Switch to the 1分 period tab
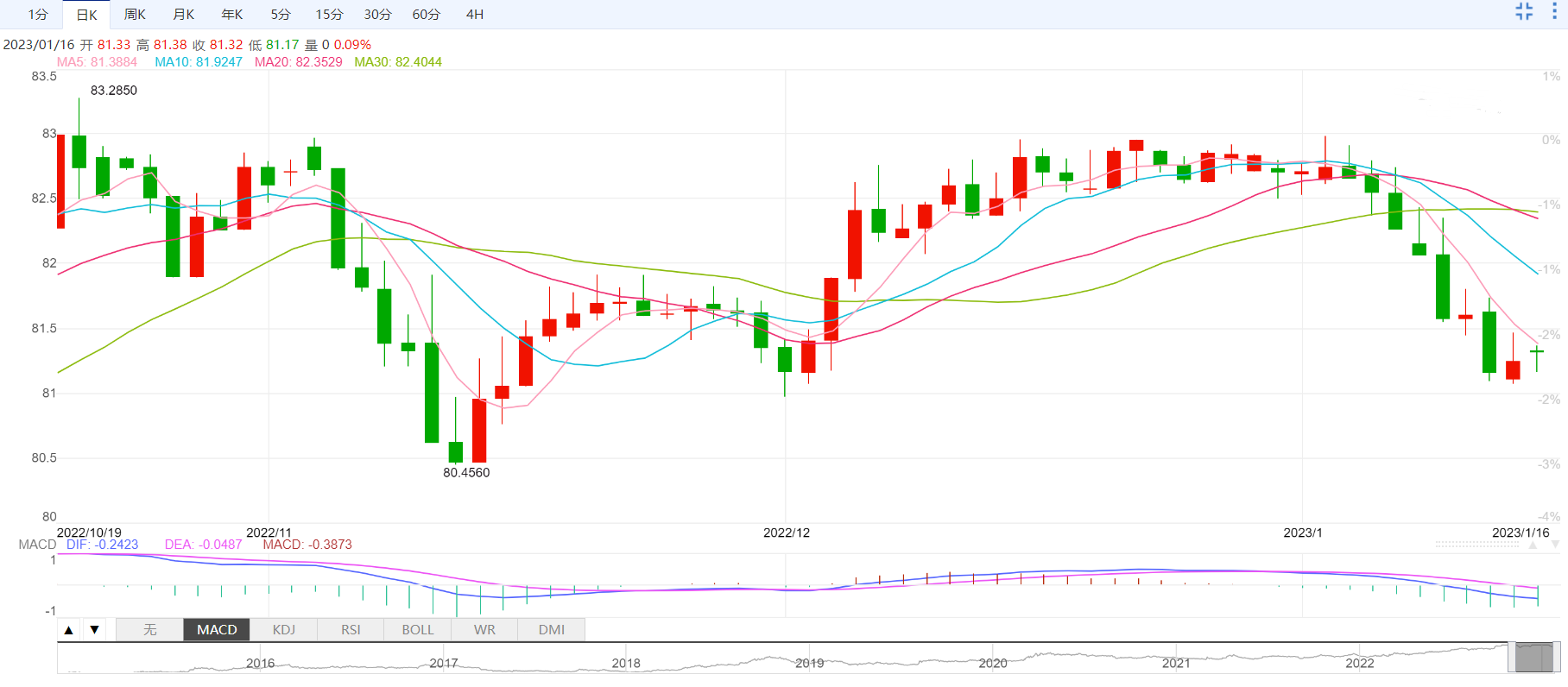The height and width of the screenshot is (687, 1568). [x=38, y=15]
